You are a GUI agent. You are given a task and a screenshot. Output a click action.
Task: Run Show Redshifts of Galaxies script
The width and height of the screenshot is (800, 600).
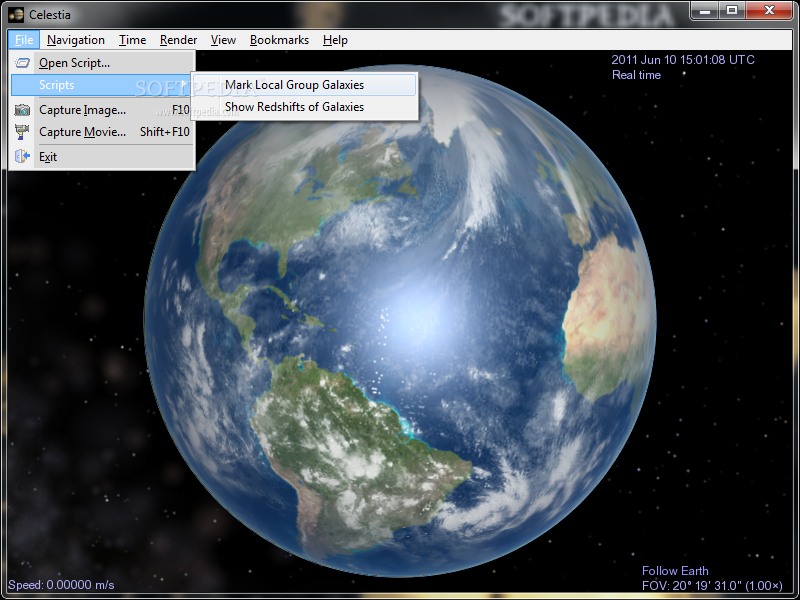pyautogui.click(x=305, y=107)
